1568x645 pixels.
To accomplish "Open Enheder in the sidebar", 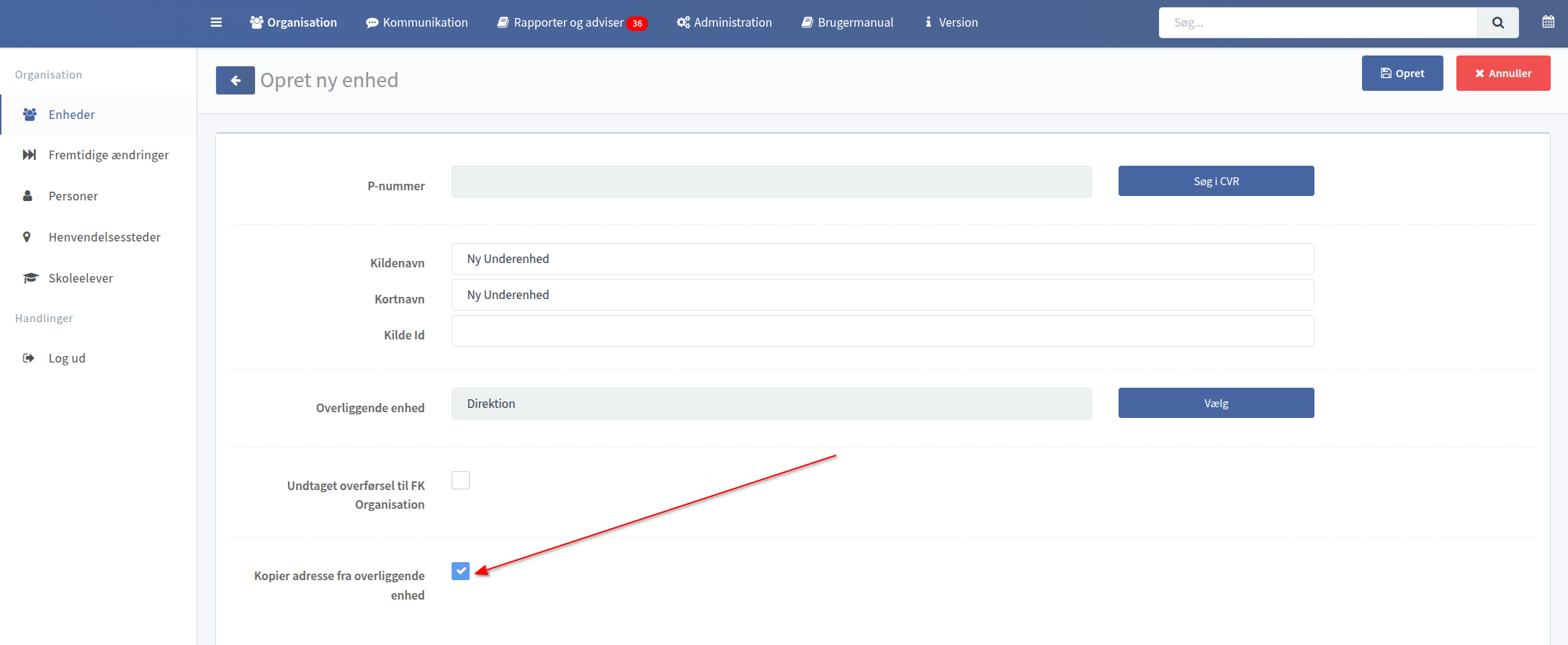I will 71,115.
